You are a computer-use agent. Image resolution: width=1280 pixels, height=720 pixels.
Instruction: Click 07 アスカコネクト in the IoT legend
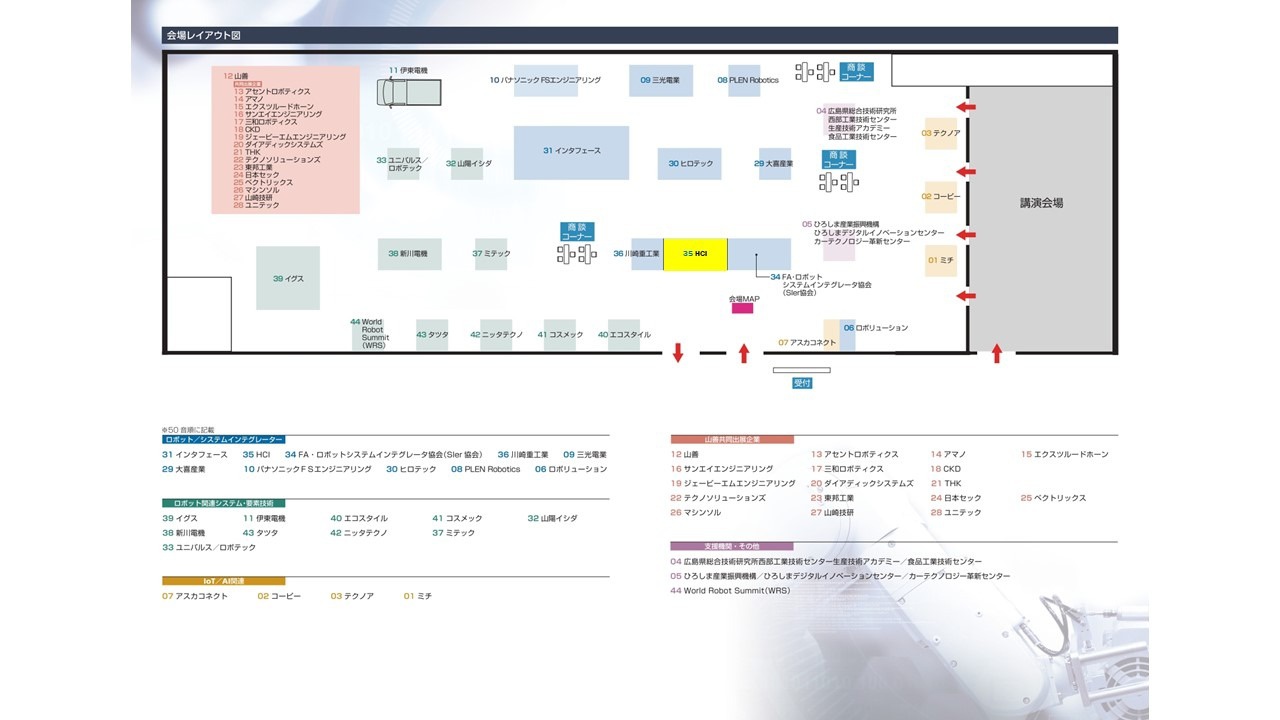point(195,596)
